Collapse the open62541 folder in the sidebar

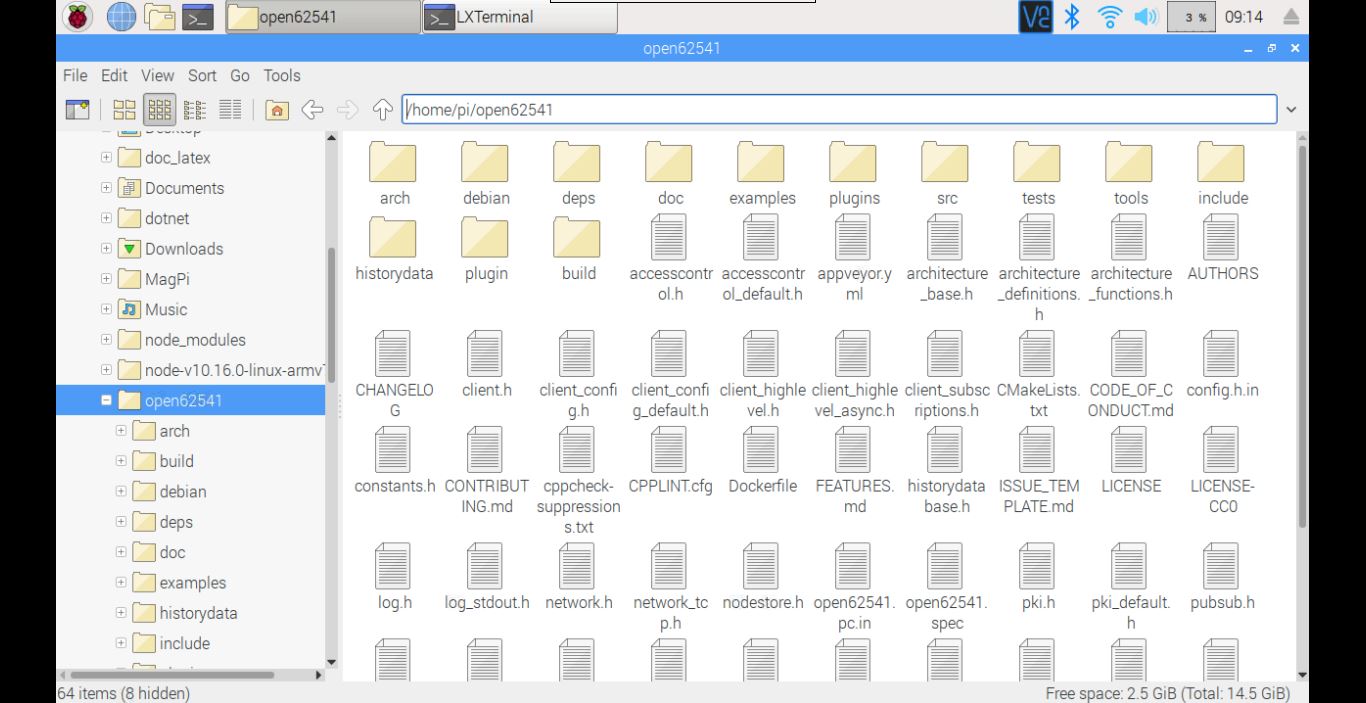click(106, 400)
